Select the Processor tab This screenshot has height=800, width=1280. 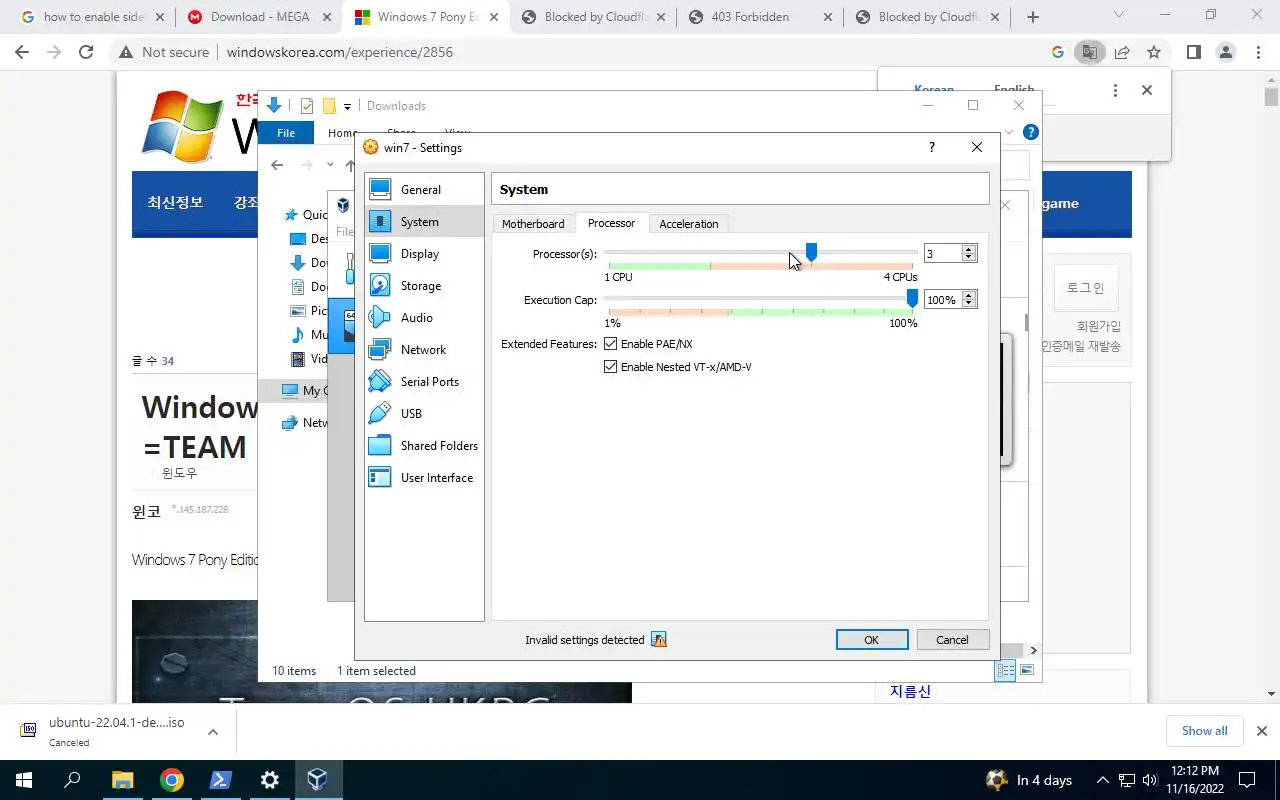coord(611,223)
